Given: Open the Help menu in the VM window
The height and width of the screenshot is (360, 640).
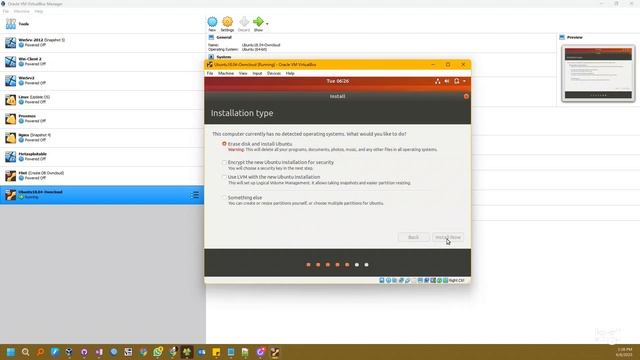Looking at the screenshot, I should pyautogui.click(x=290, y=73).
